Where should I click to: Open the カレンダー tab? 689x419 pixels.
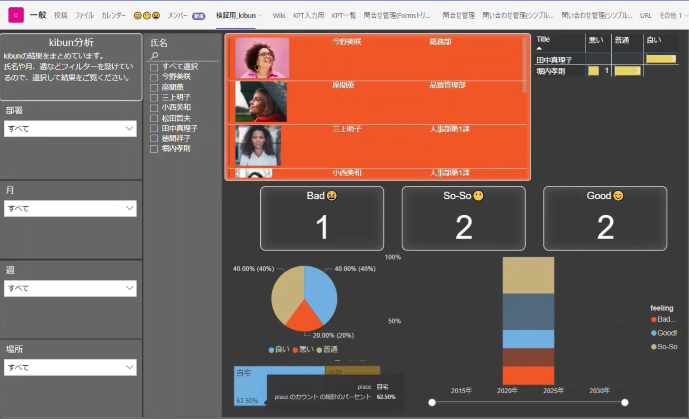tap(113, 16)
